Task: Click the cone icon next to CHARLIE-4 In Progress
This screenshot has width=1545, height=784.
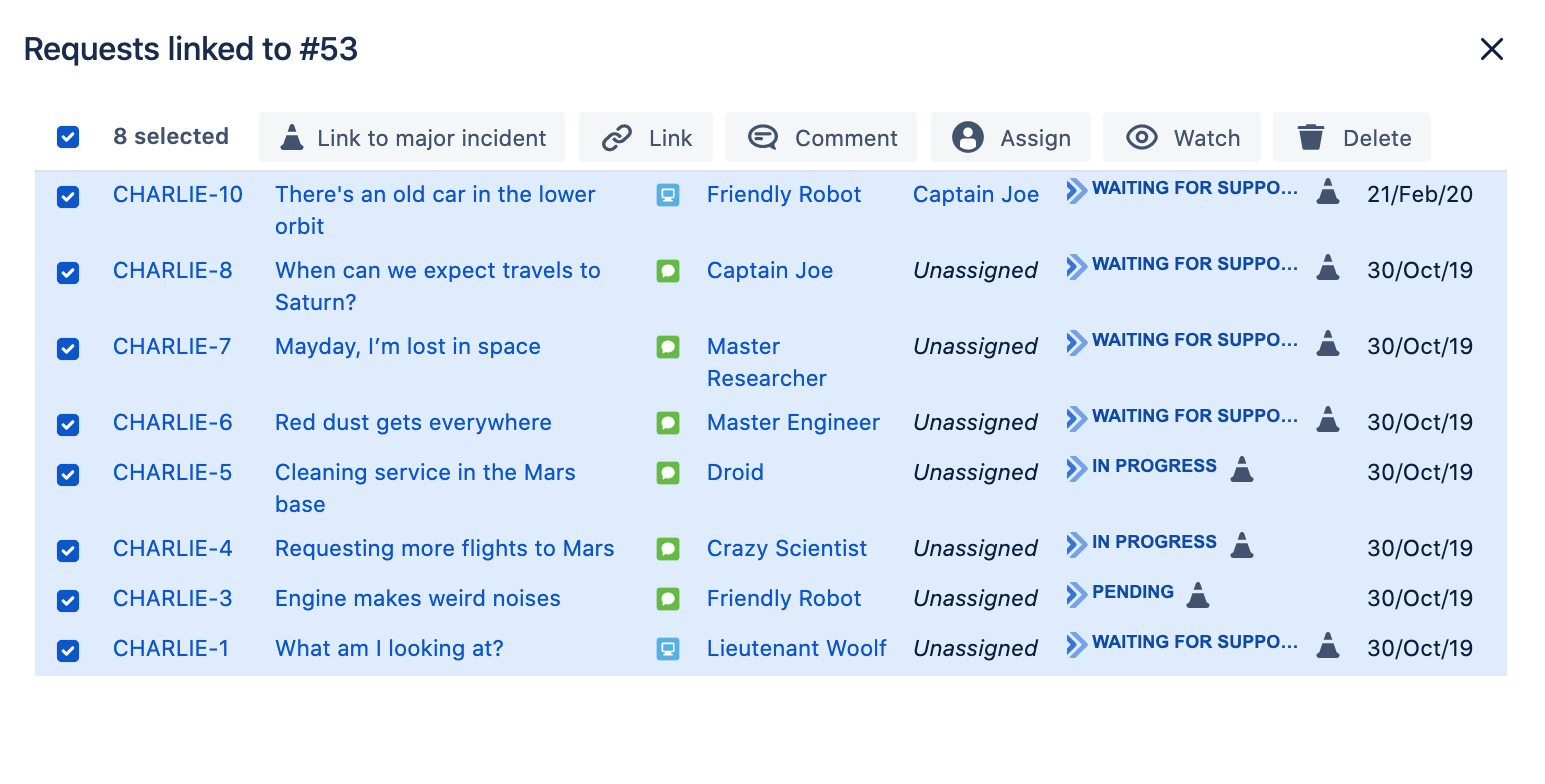Action: pos(1241,545)
